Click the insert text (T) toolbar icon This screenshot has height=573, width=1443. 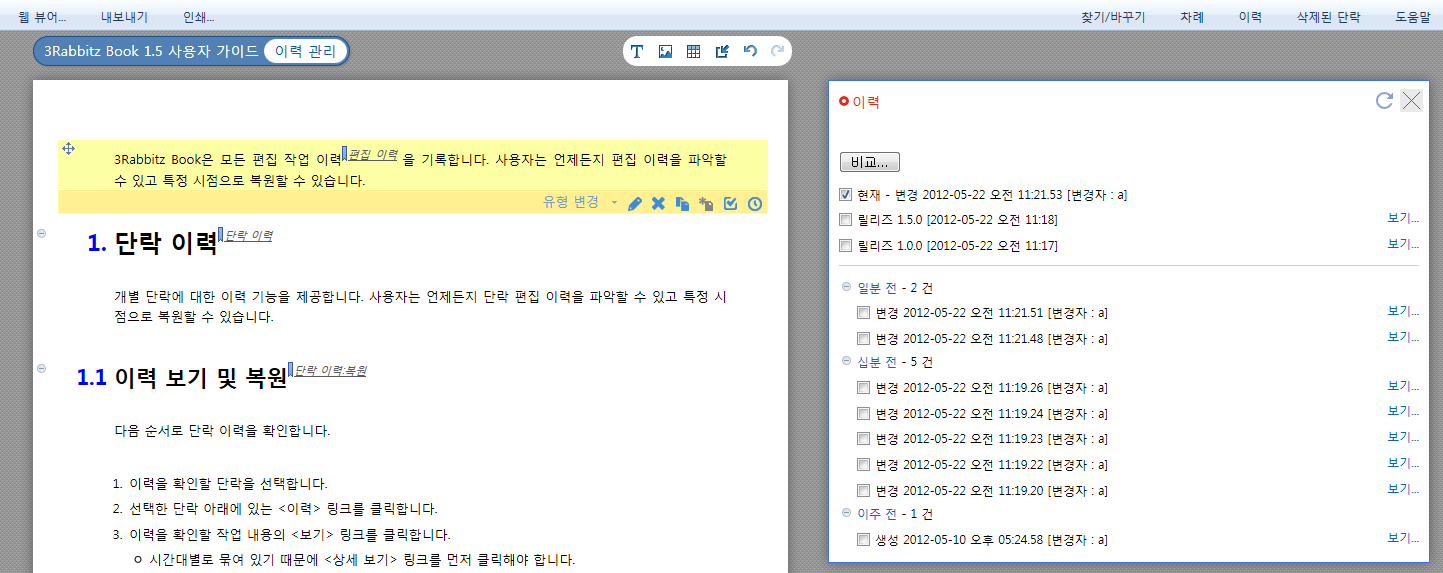click(x=637, y=52)
